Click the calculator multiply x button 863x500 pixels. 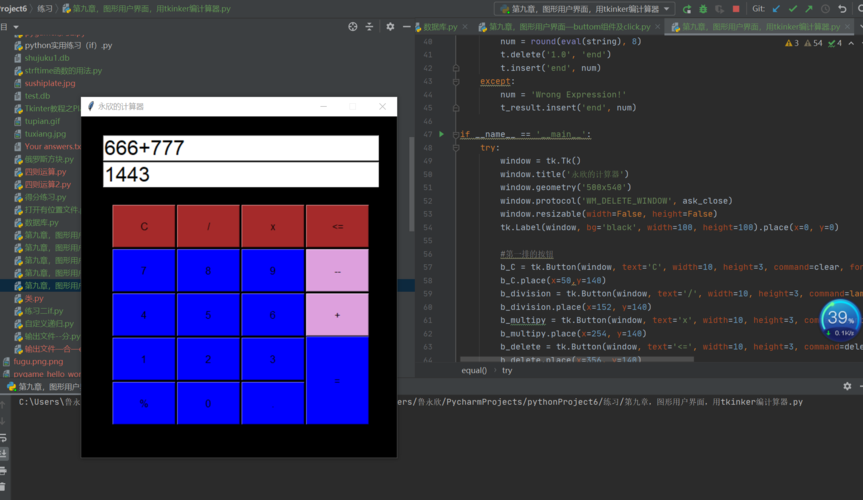point(272,226)
